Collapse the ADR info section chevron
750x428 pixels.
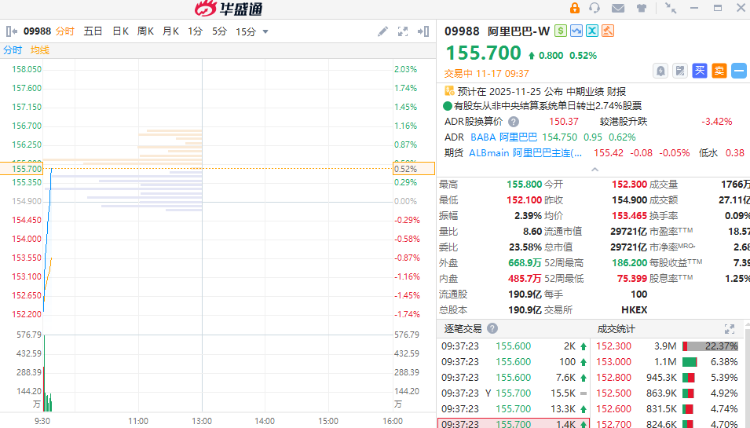click(741, 121)
